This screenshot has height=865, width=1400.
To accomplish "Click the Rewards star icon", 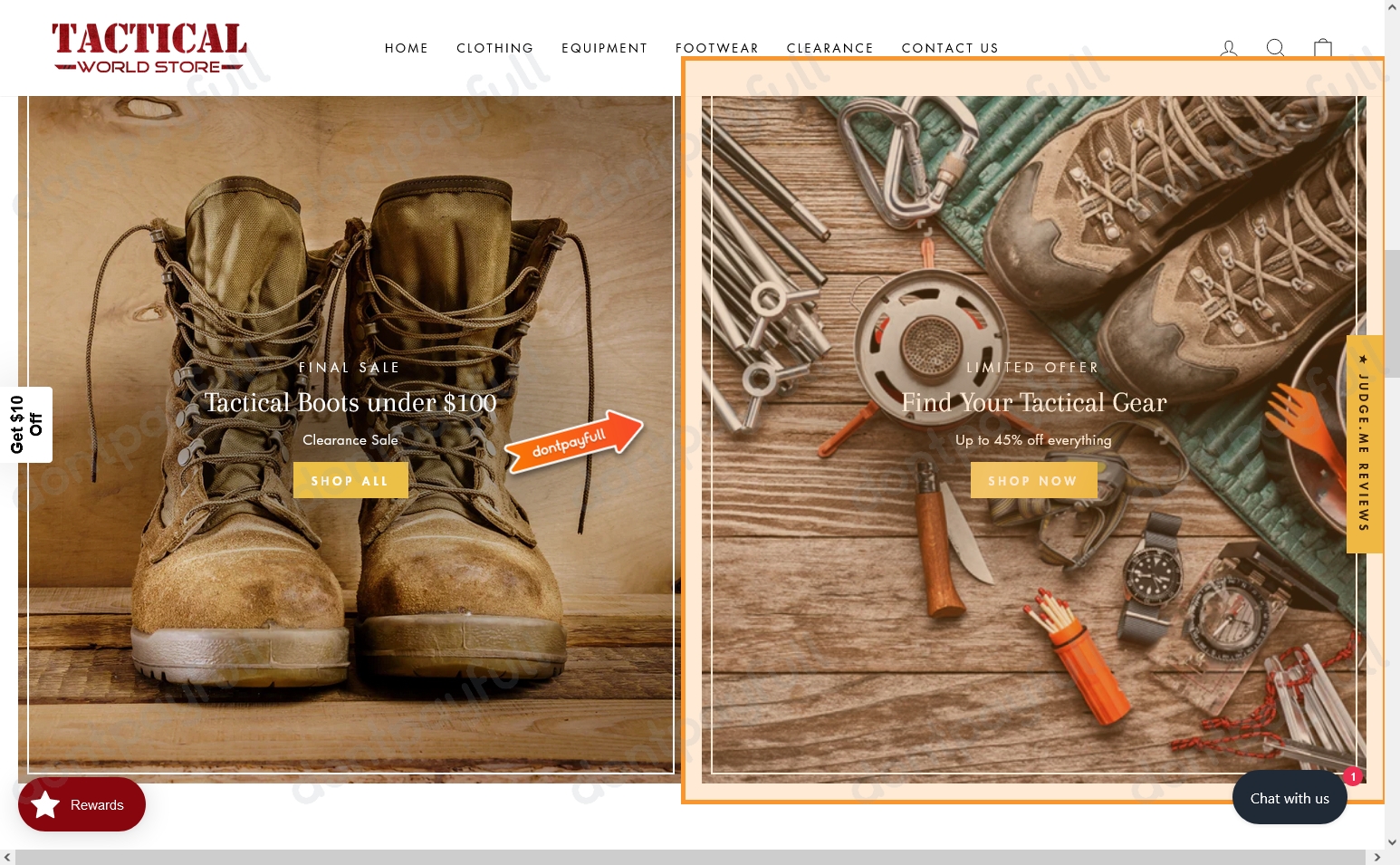I will click(x=45, y=804).
